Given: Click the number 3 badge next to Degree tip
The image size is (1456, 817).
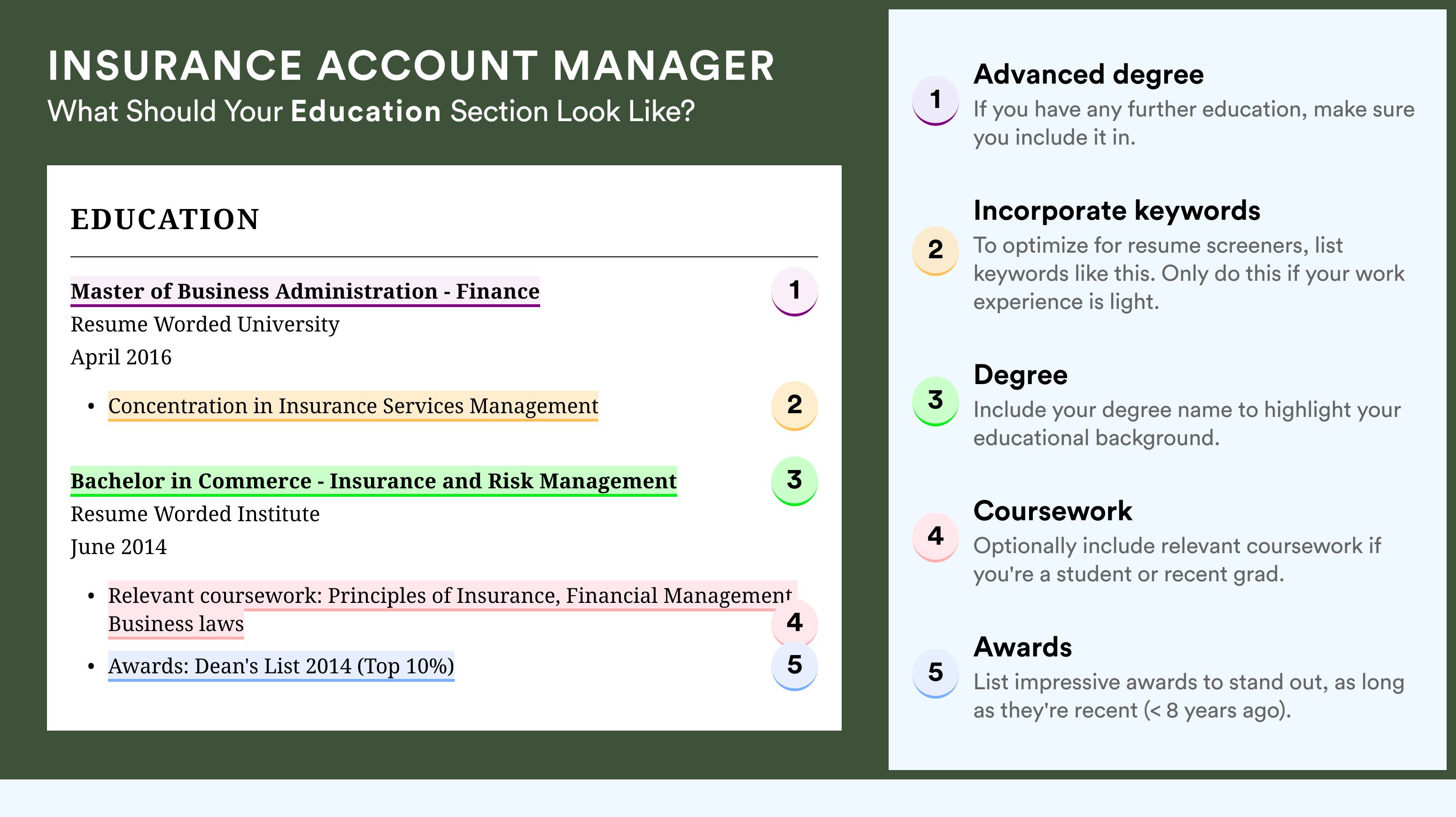Looking at the screenshot, I should pos(935,401).
